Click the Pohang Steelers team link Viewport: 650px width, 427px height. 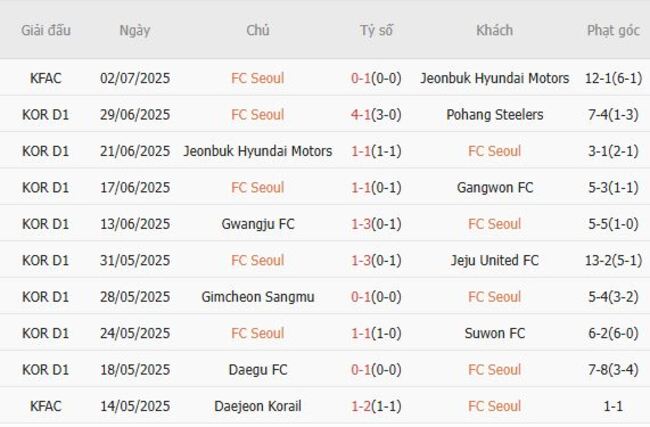click(494, 115)
